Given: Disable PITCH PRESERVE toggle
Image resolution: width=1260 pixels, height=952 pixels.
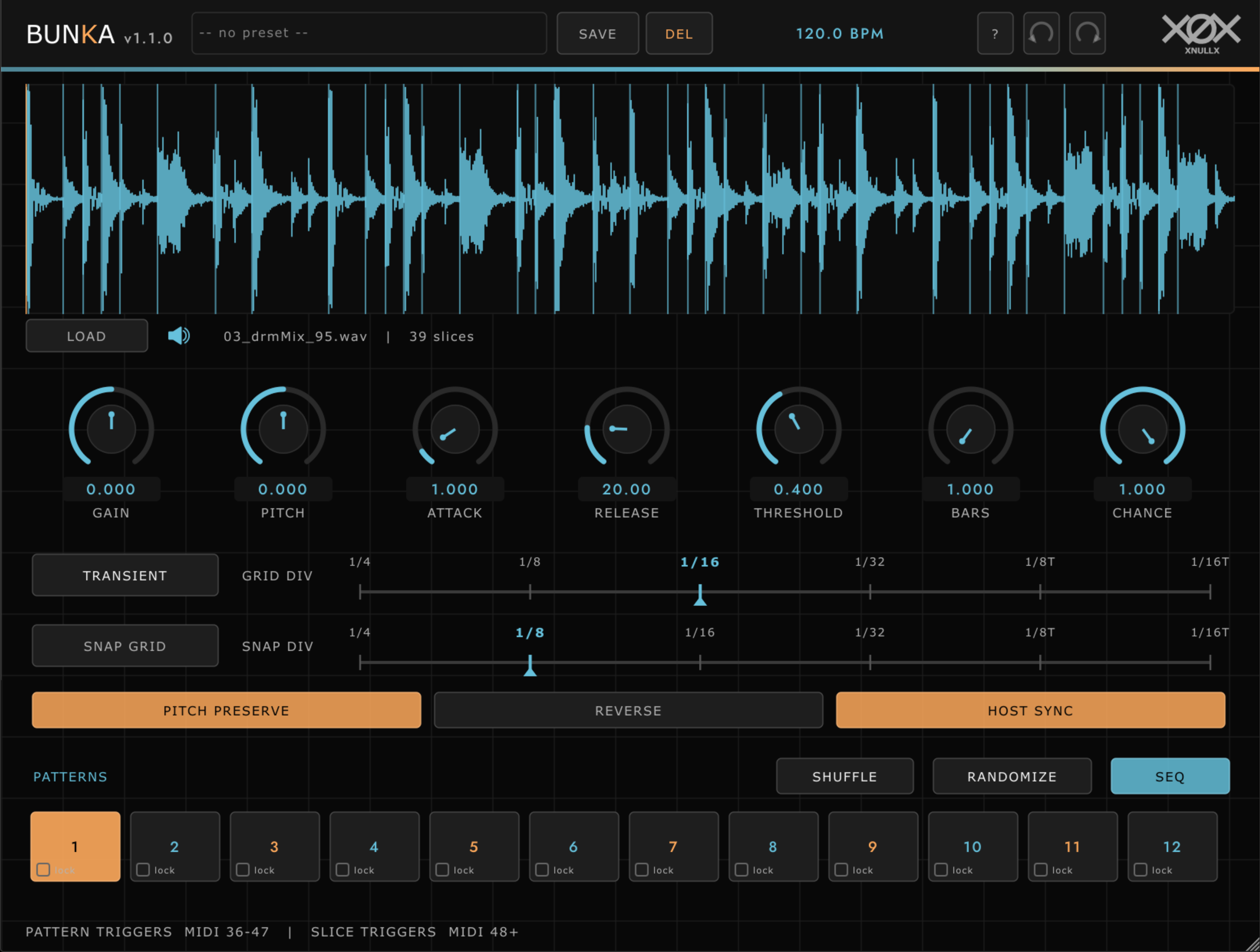Looking at the screenshot, I should [x=226, y=711].
